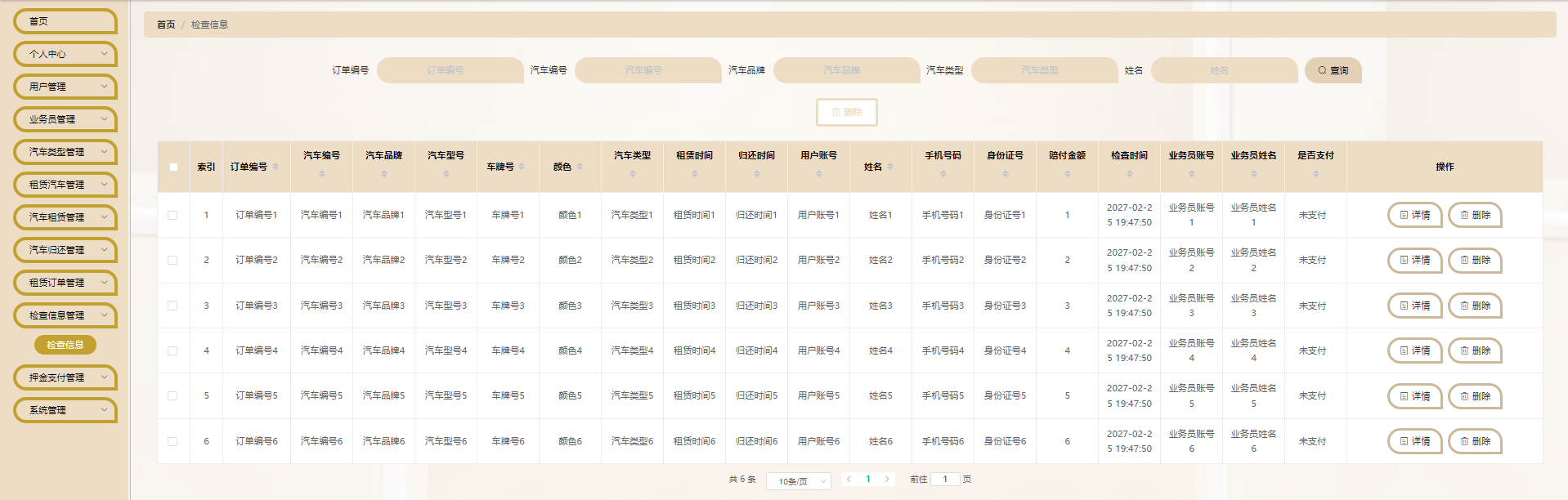Sort by 订单编号 column sort icon
Viewport: 1568px width, 500px height.
click(276, 167)
